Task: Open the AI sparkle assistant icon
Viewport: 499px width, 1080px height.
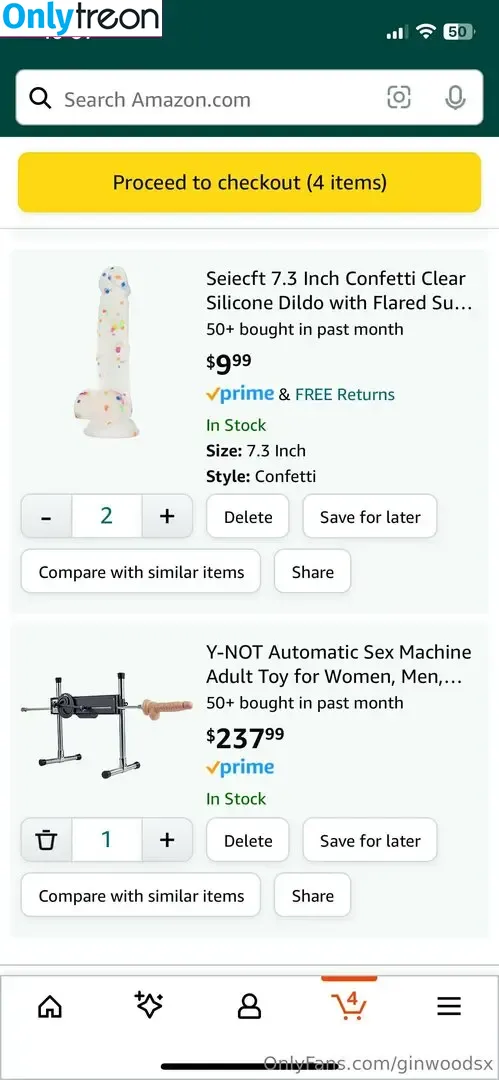Action: click(149, 1006)
